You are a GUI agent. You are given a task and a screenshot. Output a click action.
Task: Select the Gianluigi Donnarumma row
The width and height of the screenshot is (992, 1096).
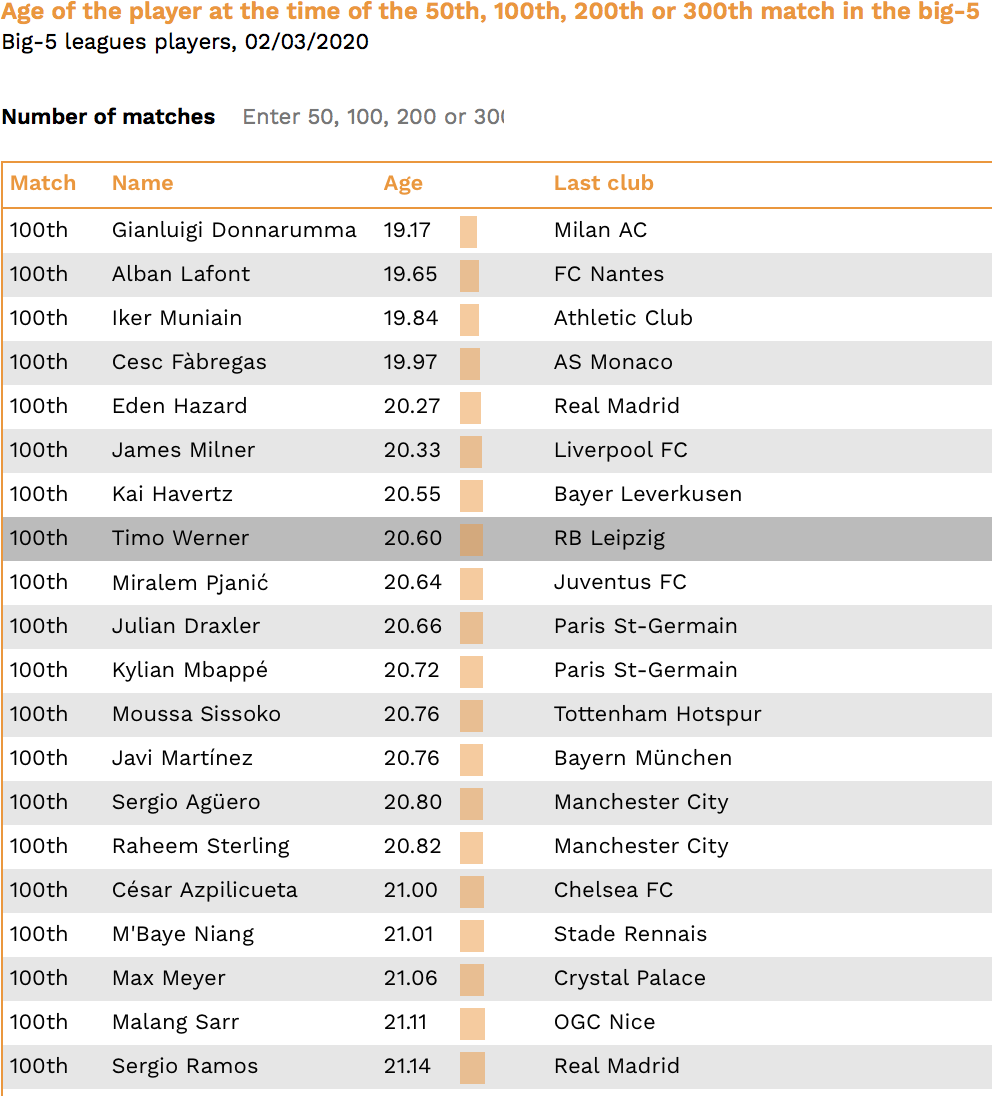click(497, 231)
